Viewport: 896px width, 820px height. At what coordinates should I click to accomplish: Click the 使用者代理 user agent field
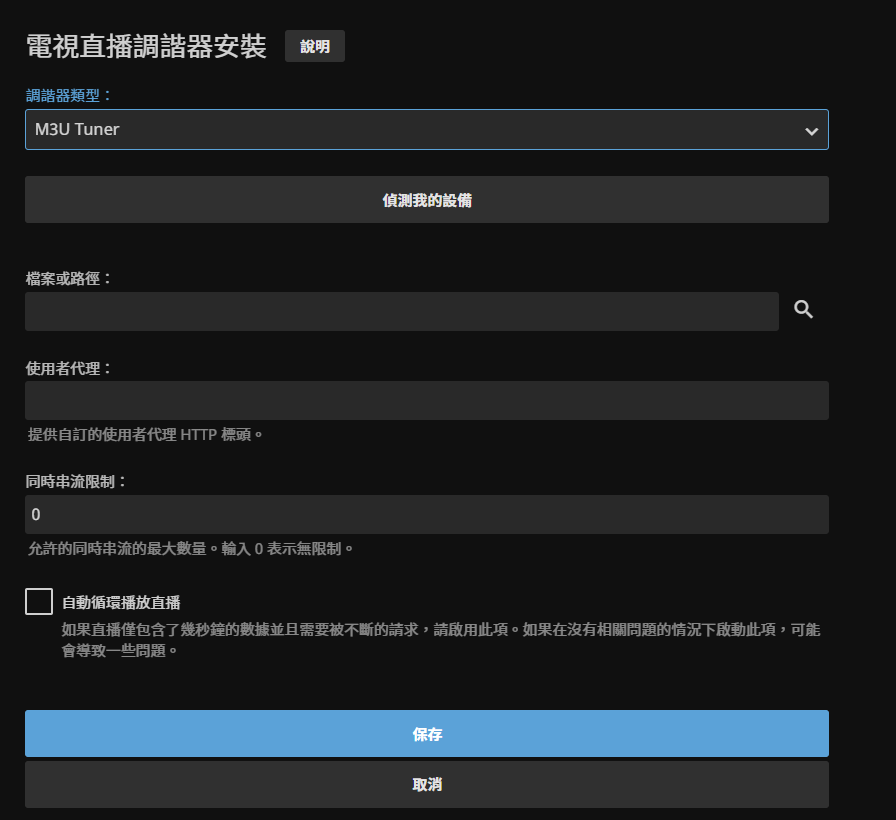427,400
